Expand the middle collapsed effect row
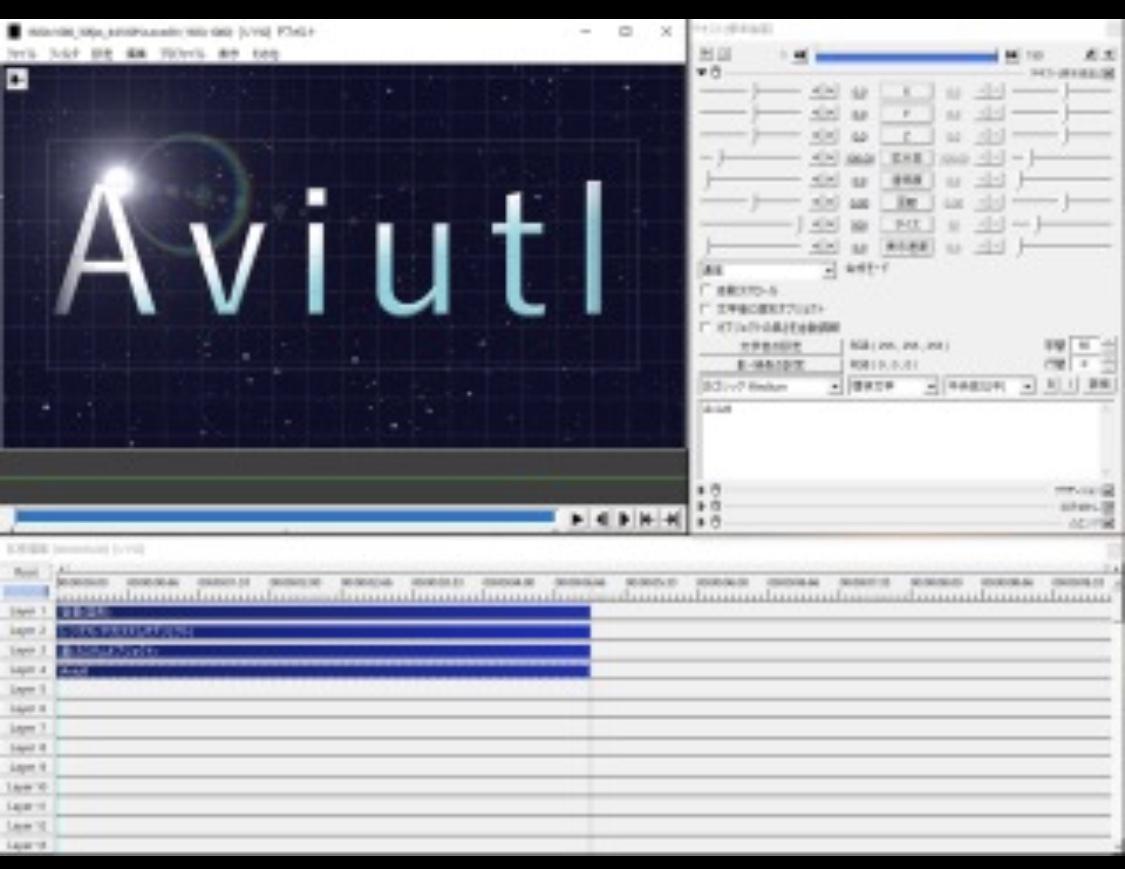 tap(702, 507)
